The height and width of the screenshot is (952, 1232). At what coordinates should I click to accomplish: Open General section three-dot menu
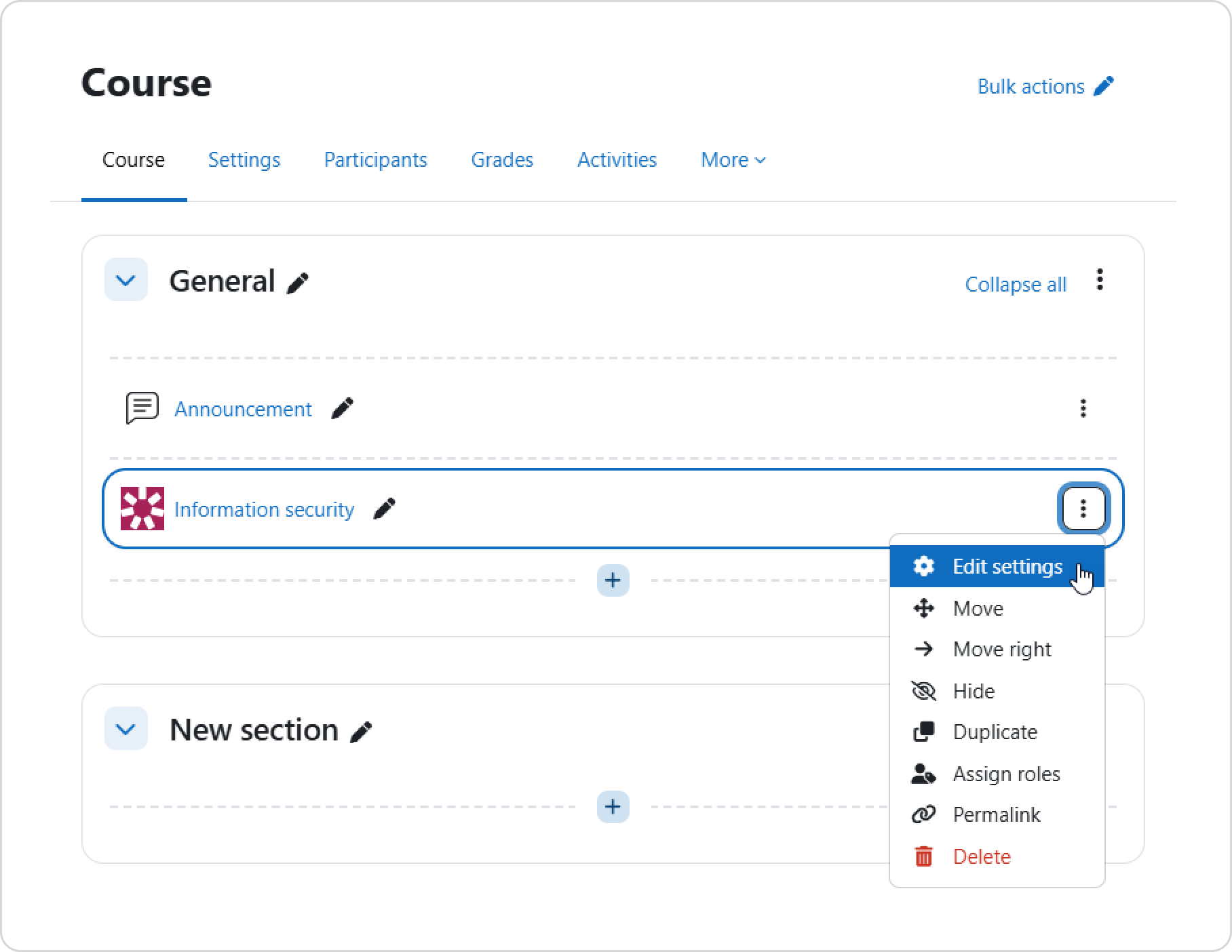[1099, 279]
